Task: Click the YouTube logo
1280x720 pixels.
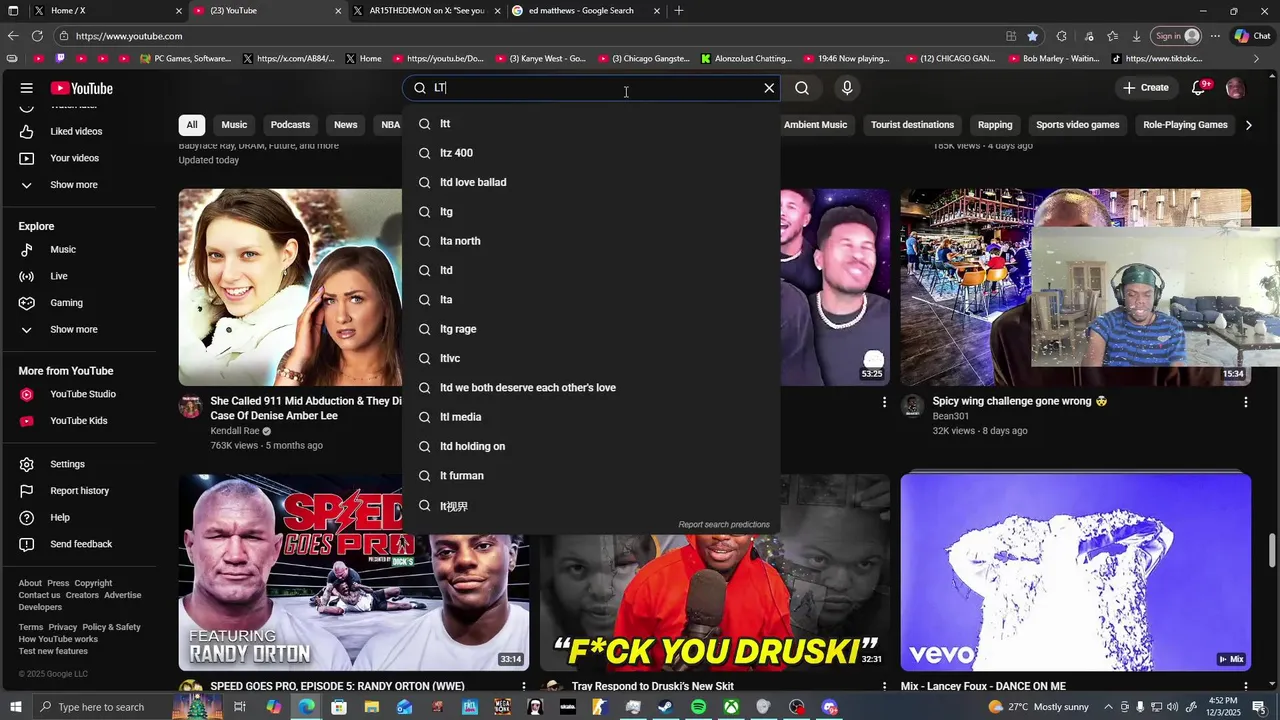Action: pyautogui.click(x=82, y=88)
